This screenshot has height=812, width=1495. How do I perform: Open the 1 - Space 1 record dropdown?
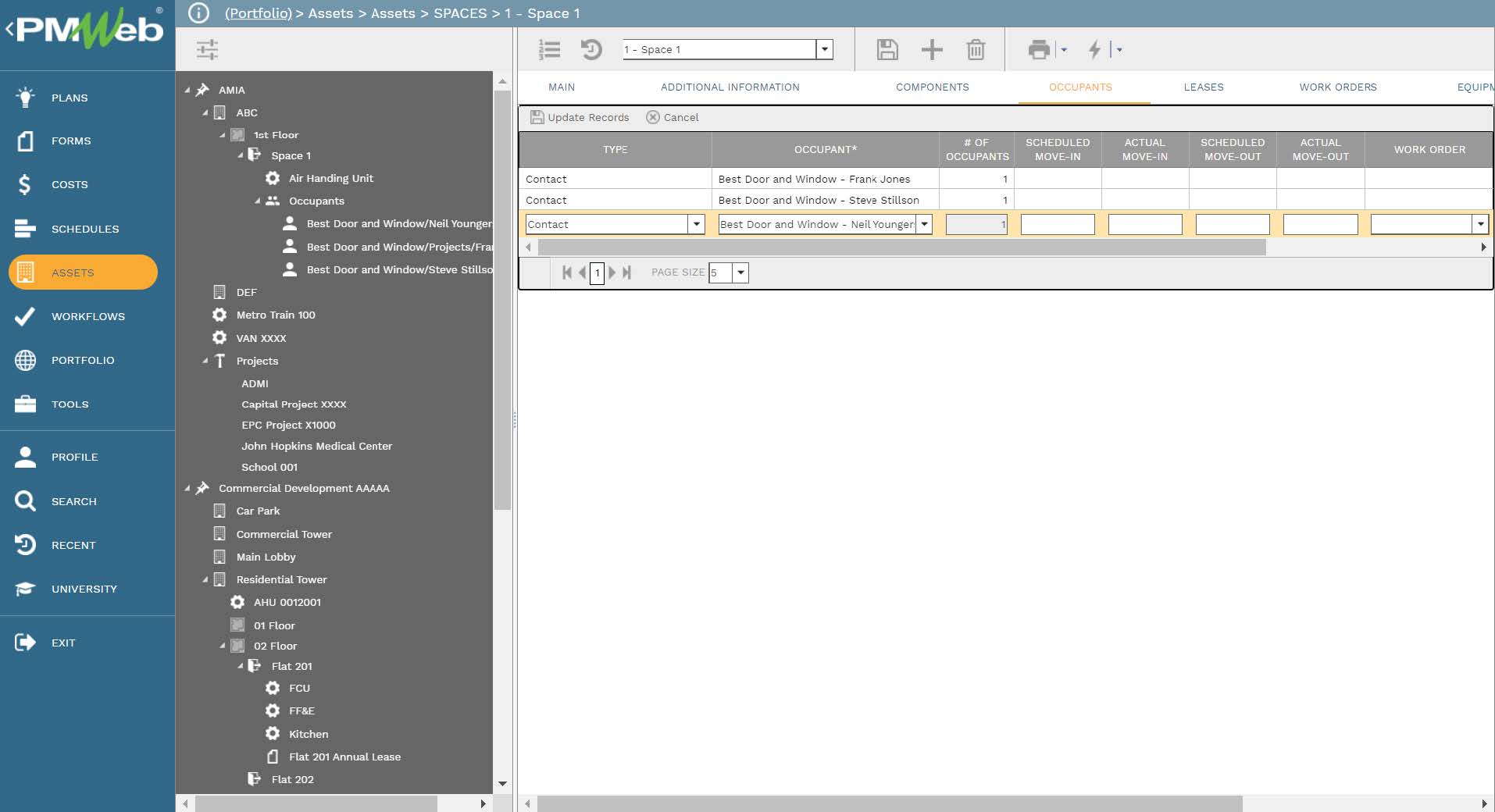click(825, 49)
